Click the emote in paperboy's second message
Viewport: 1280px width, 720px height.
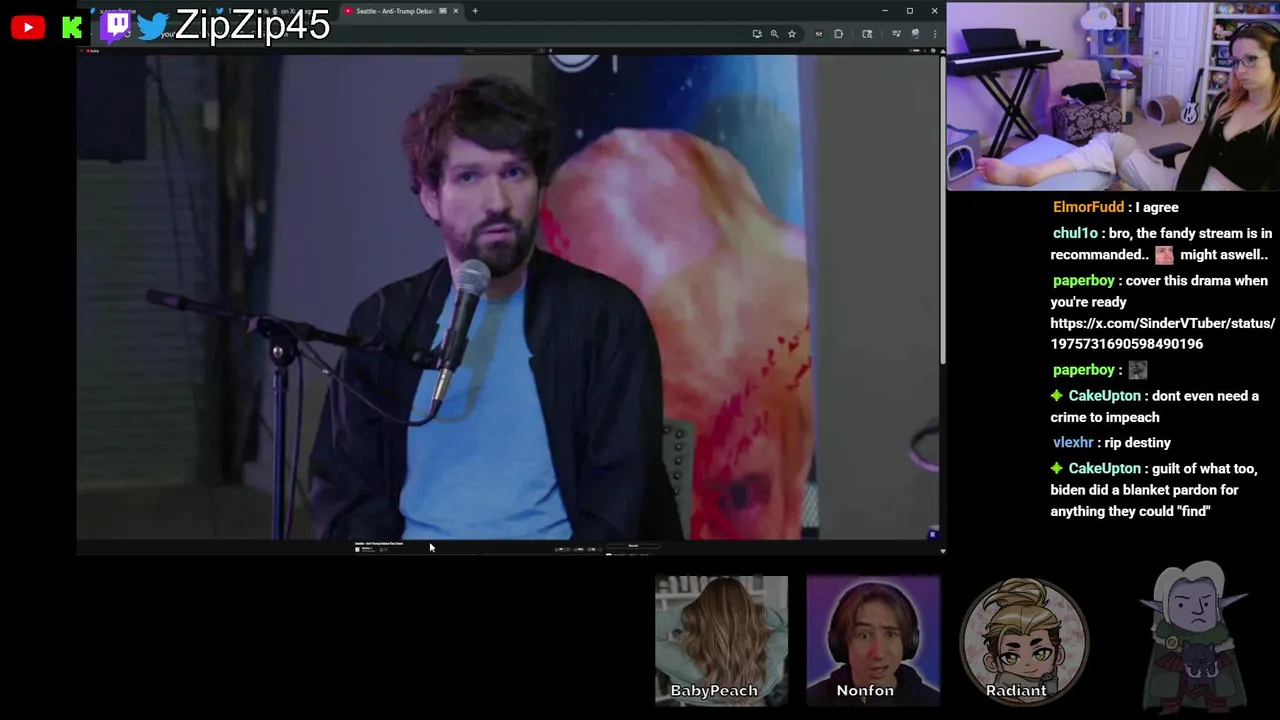(x=1137, y=370)
